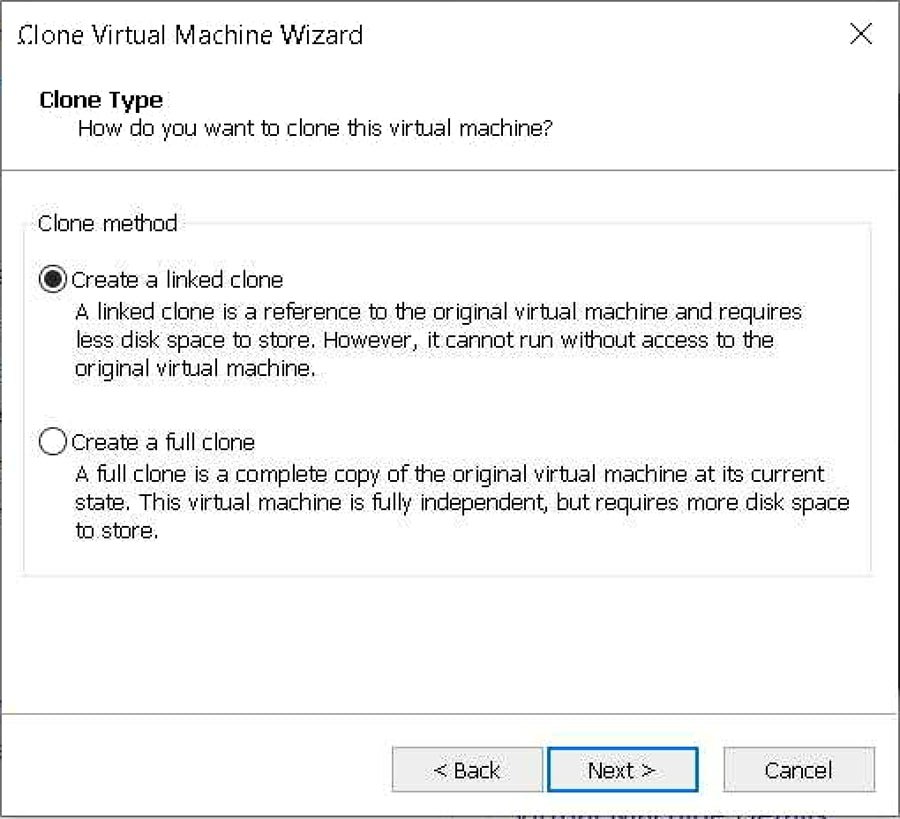Click the "Create a full clone" label text

(x=163, y=442)
